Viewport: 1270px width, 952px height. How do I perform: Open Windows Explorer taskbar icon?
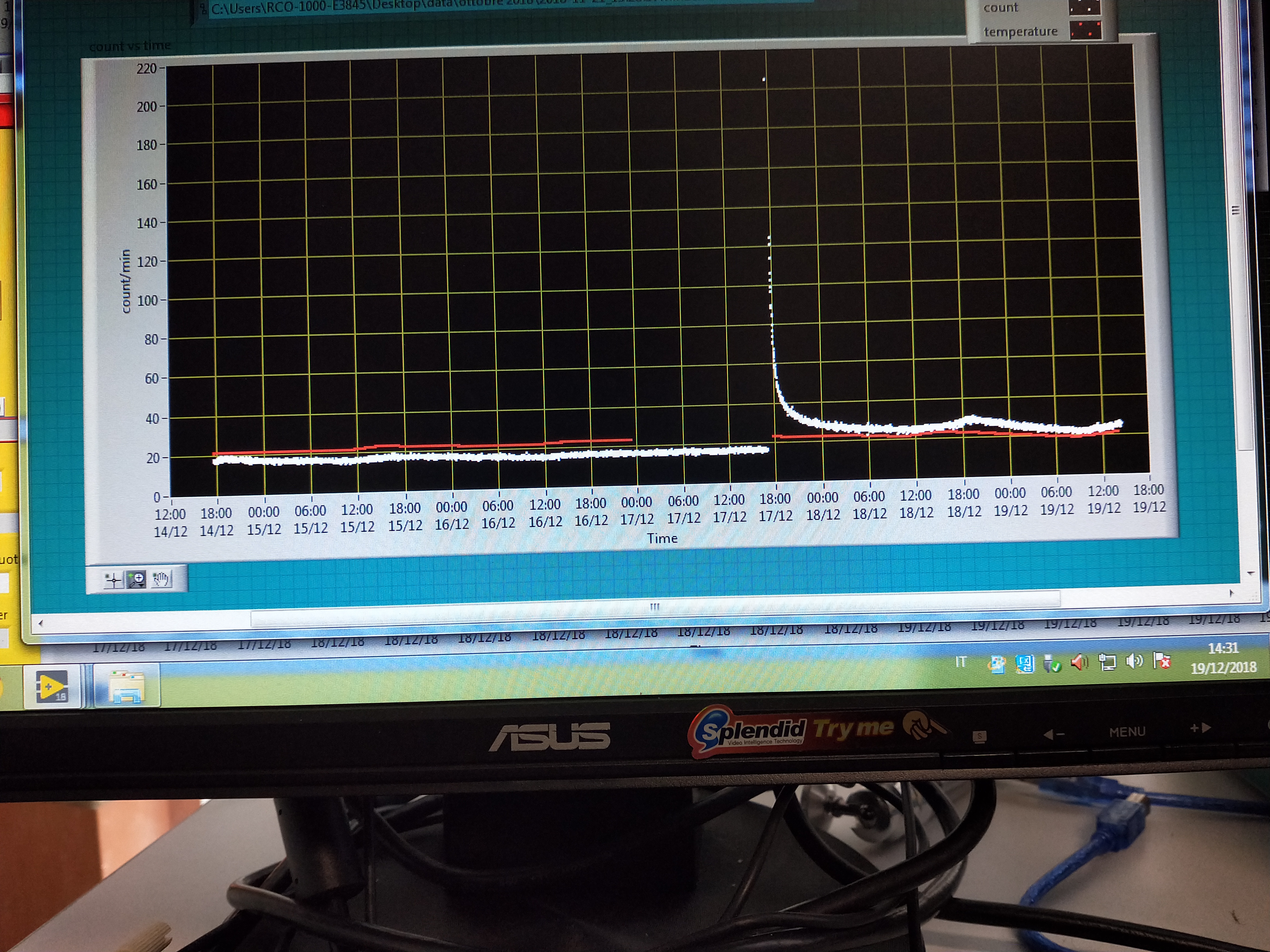tap(126, 688)
